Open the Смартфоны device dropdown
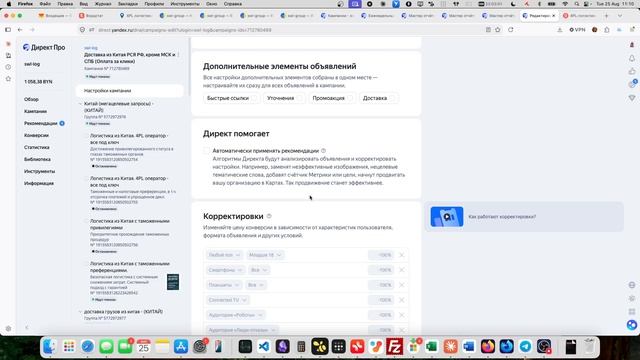 point(225,270)
